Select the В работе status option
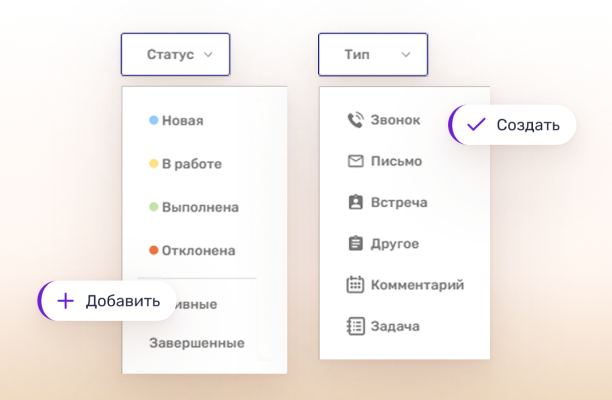This screenshot has width=612, height=400. 191,164
